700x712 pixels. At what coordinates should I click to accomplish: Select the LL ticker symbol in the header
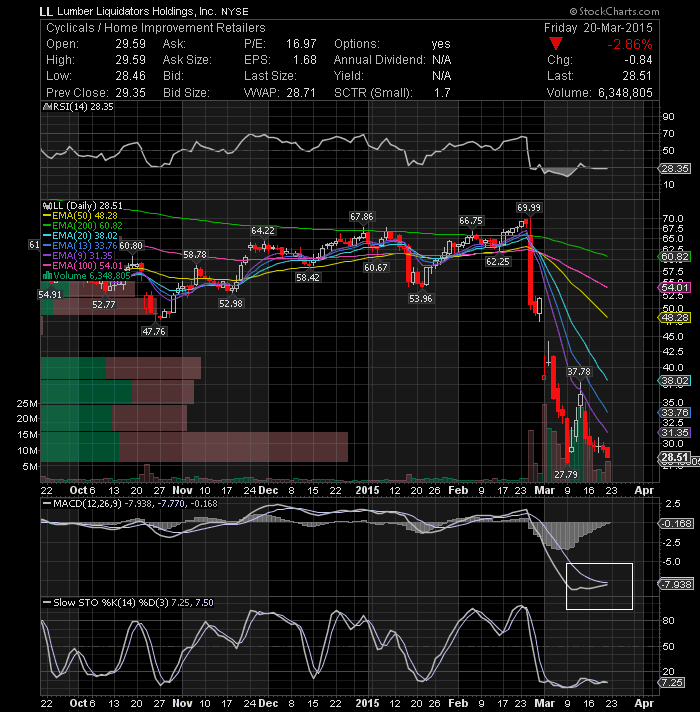(x=46, y=11)
